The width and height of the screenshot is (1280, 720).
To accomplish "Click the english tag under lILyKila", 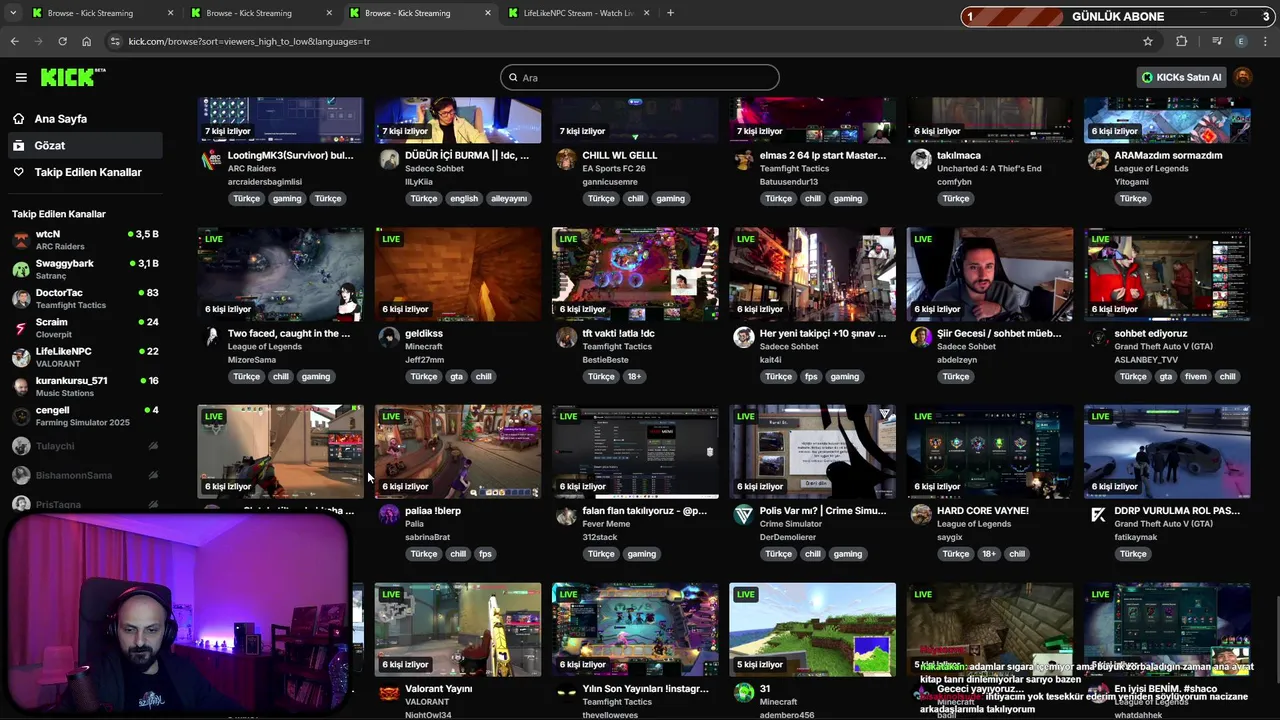I will coord(464,198).
